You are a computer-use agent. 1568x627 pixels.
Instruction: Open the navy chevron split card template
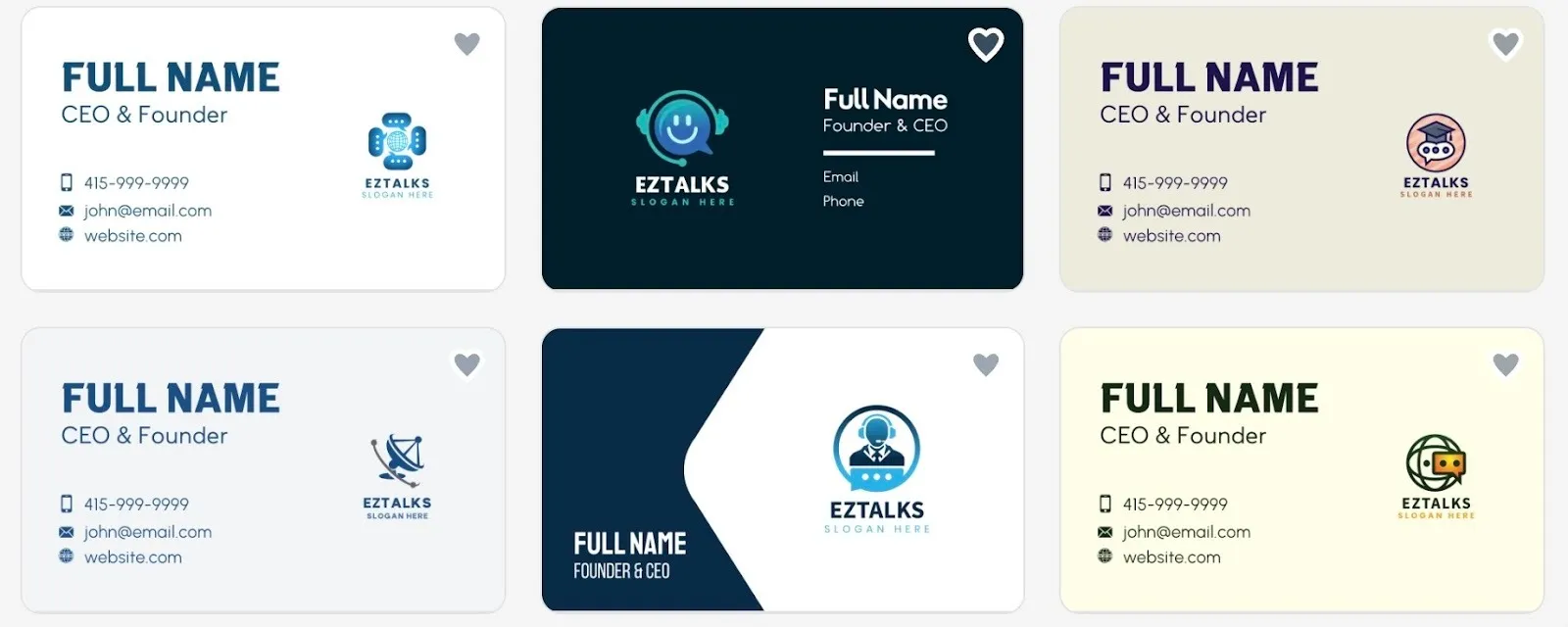click(782, 469)
